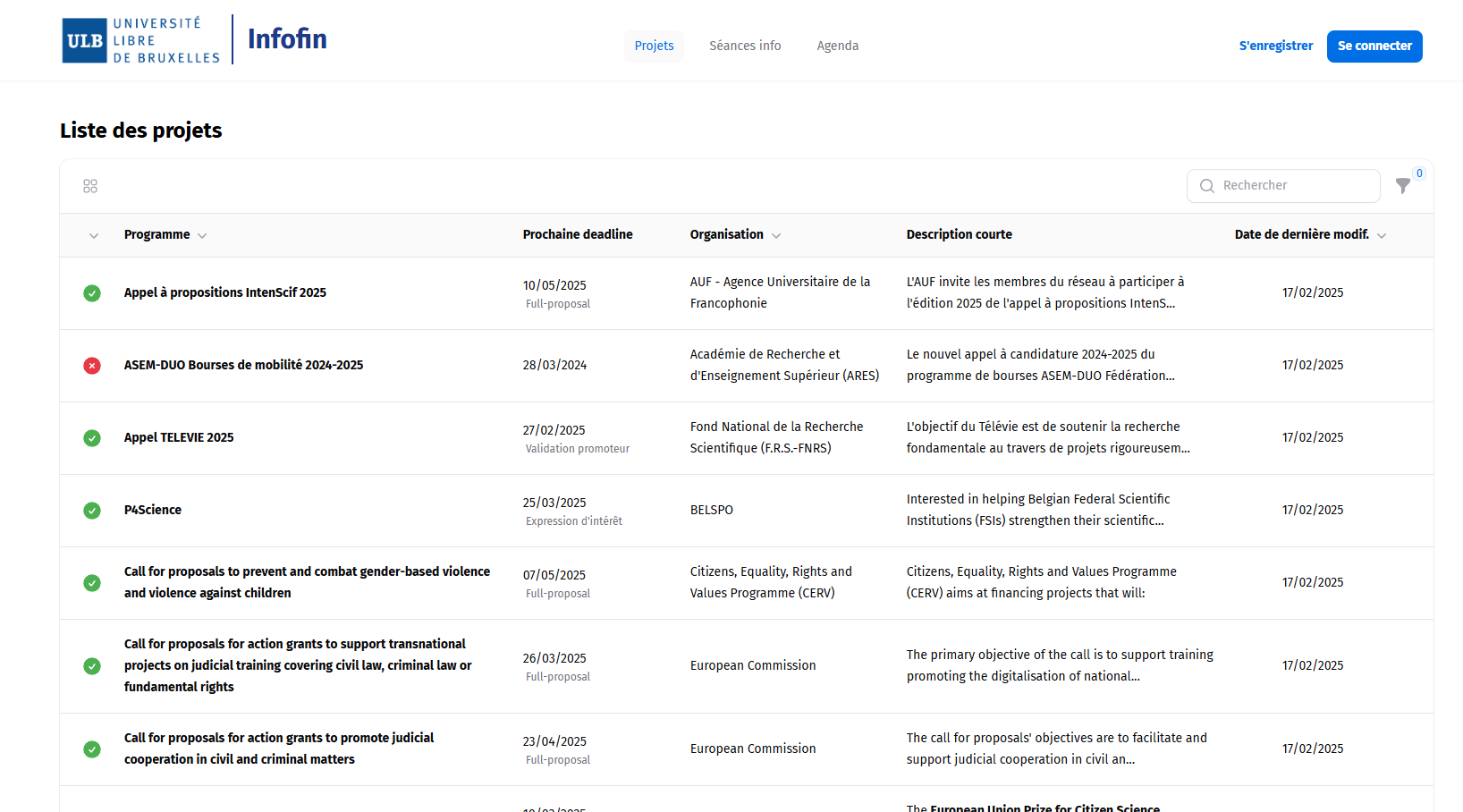Click the S'enregistrer link
1463x812 pixels.
coord(1276,46)
